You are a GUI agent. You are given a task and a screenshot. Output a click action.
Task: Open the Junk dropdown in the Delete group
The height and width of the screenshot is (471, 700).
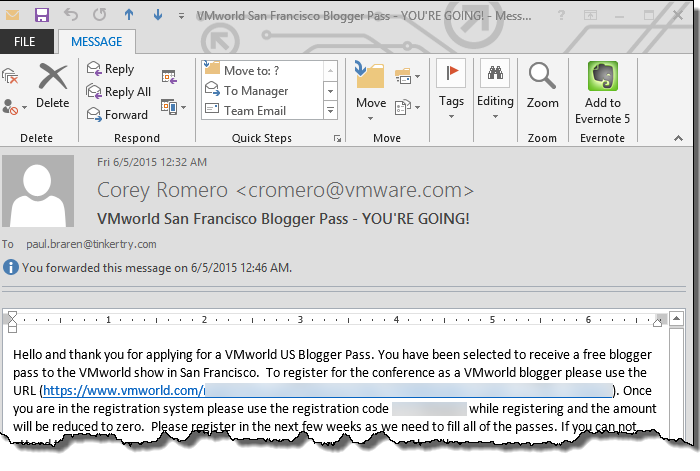coord(14,107)
